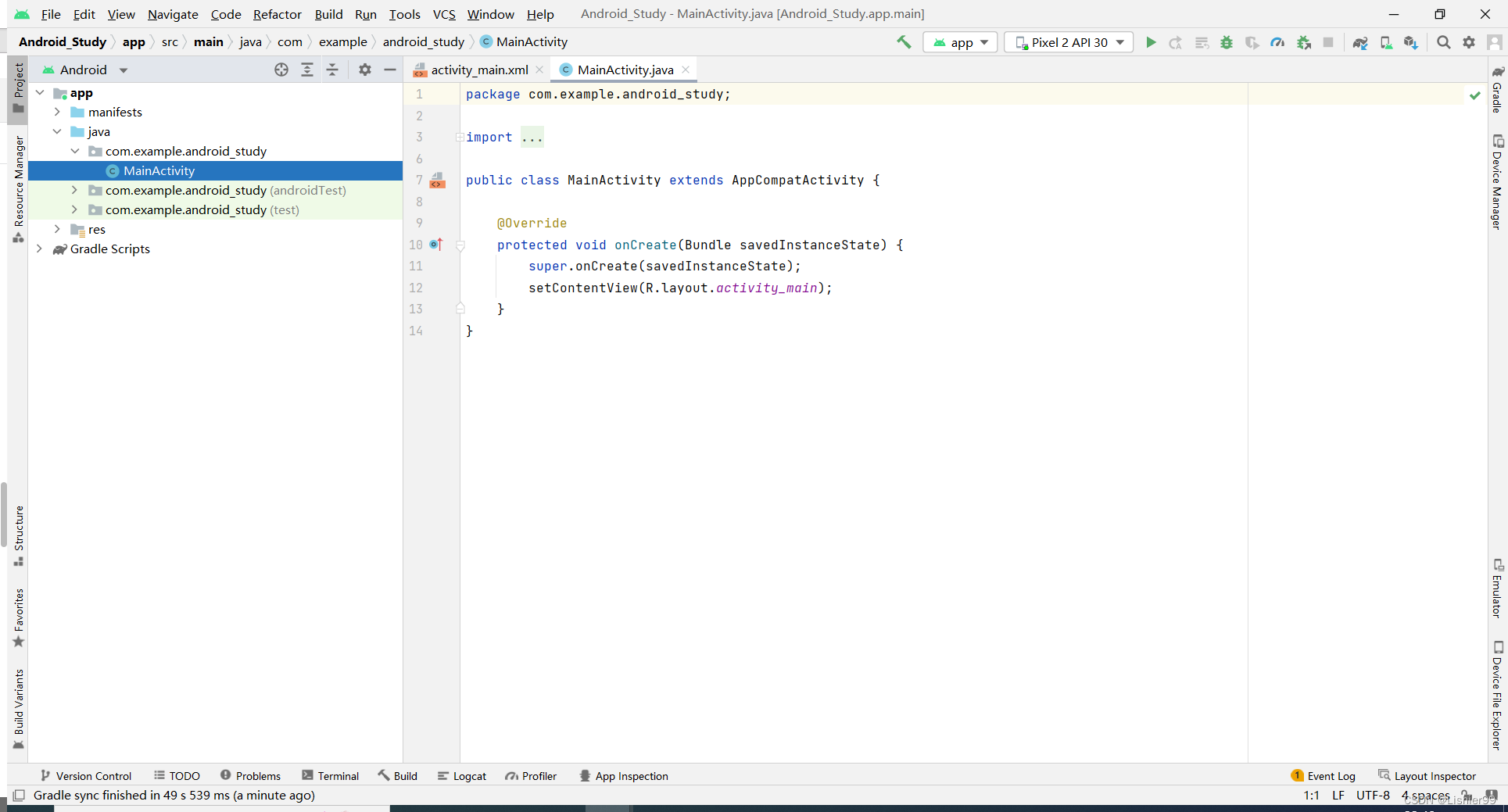Click the UTF-8 encoding indicator
Viewport: 1508px width, 812px height.
[x=1373, y=796]
